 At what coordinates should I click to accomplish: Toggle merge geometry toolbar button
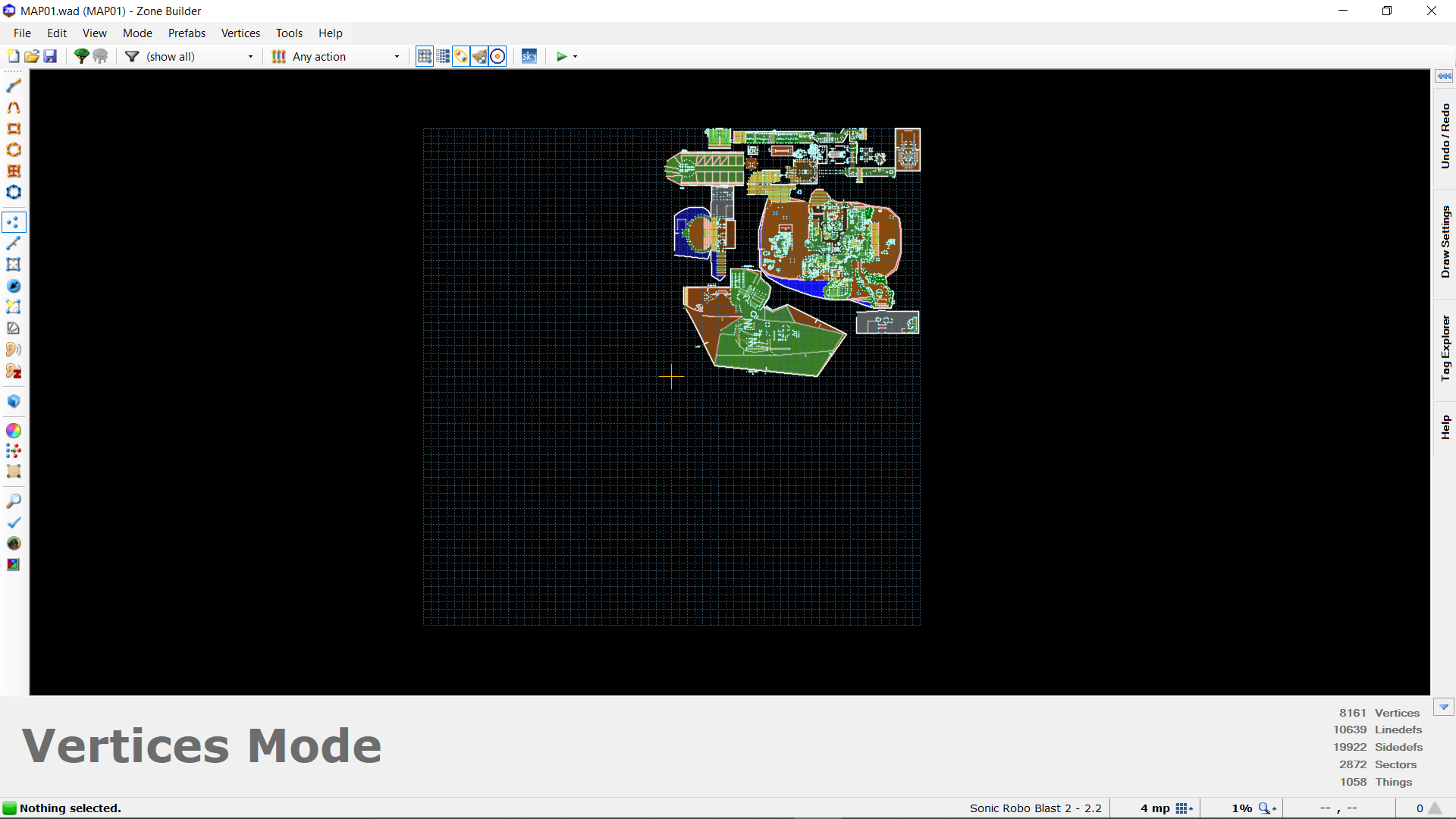click(x=461, y=56)
